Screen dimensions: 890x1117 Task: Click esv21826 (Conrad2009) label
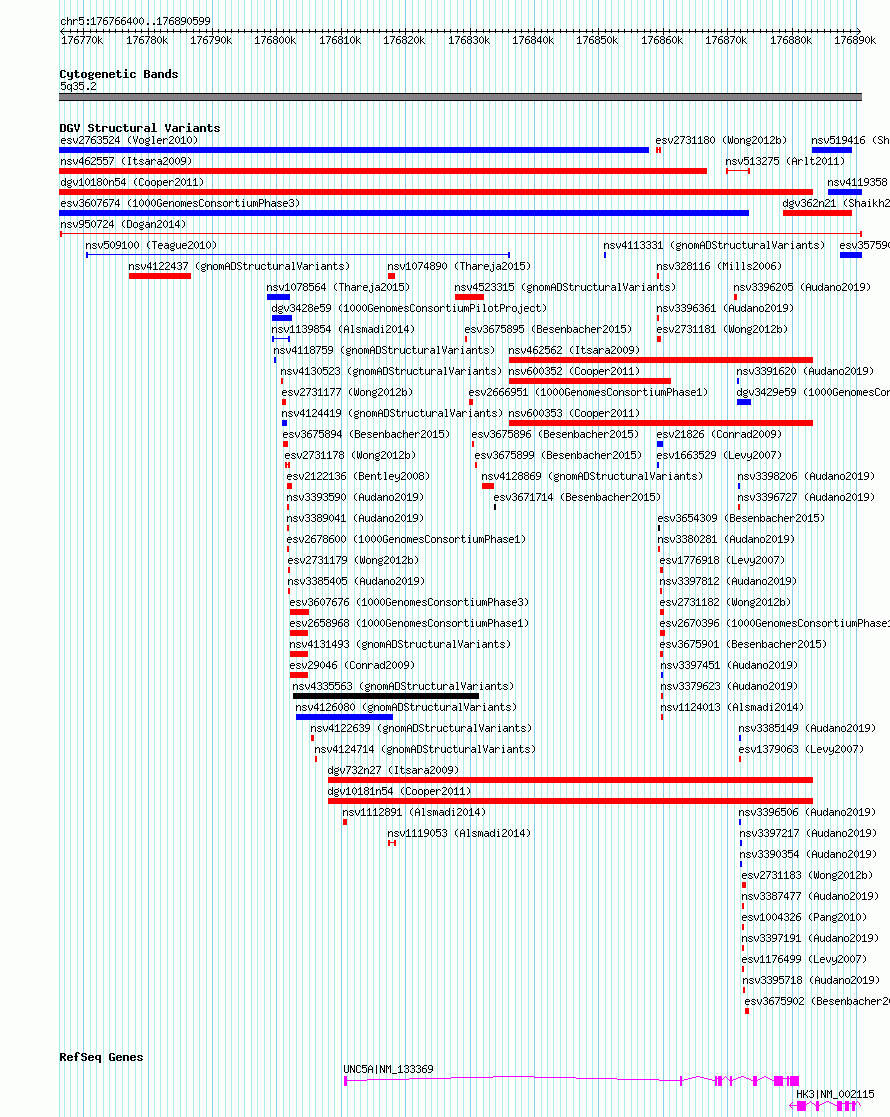[x=719, y=435]
